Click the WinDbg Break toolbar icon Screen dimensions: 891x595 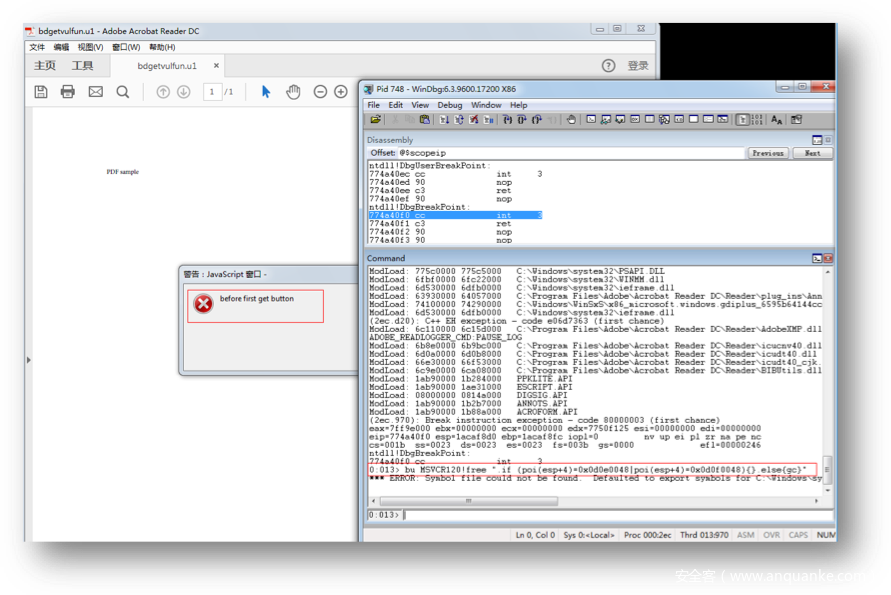pos(489,119)
